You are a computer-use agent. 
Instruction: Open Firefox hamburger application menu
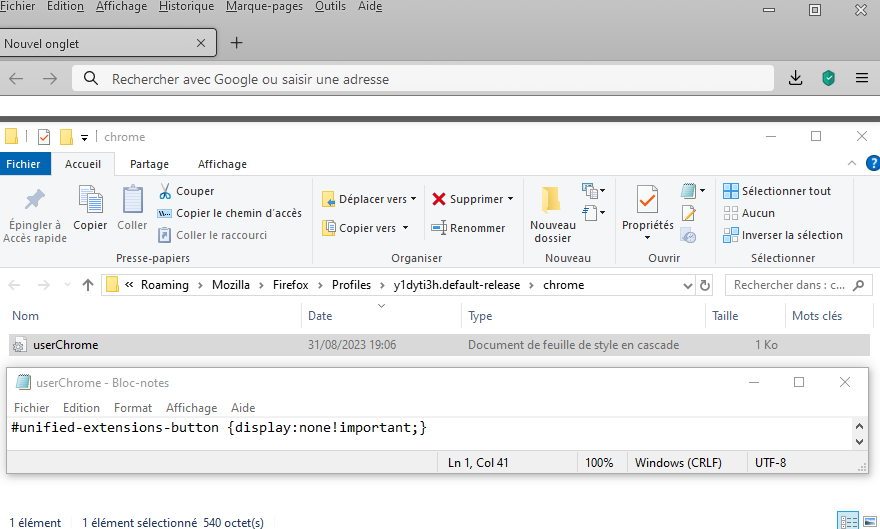(x=862, y=78)
